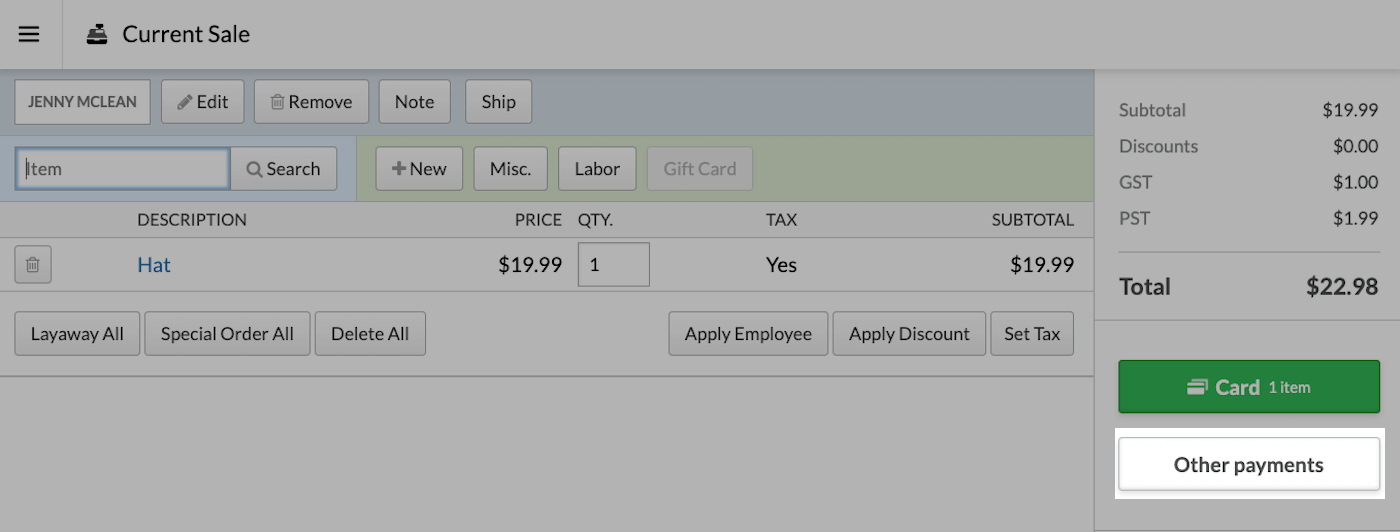Image resolution: width=1400 pixels, height=532 pixels.
Task: Edit the customer with the pencil button
Action: (x=203, y=102)
